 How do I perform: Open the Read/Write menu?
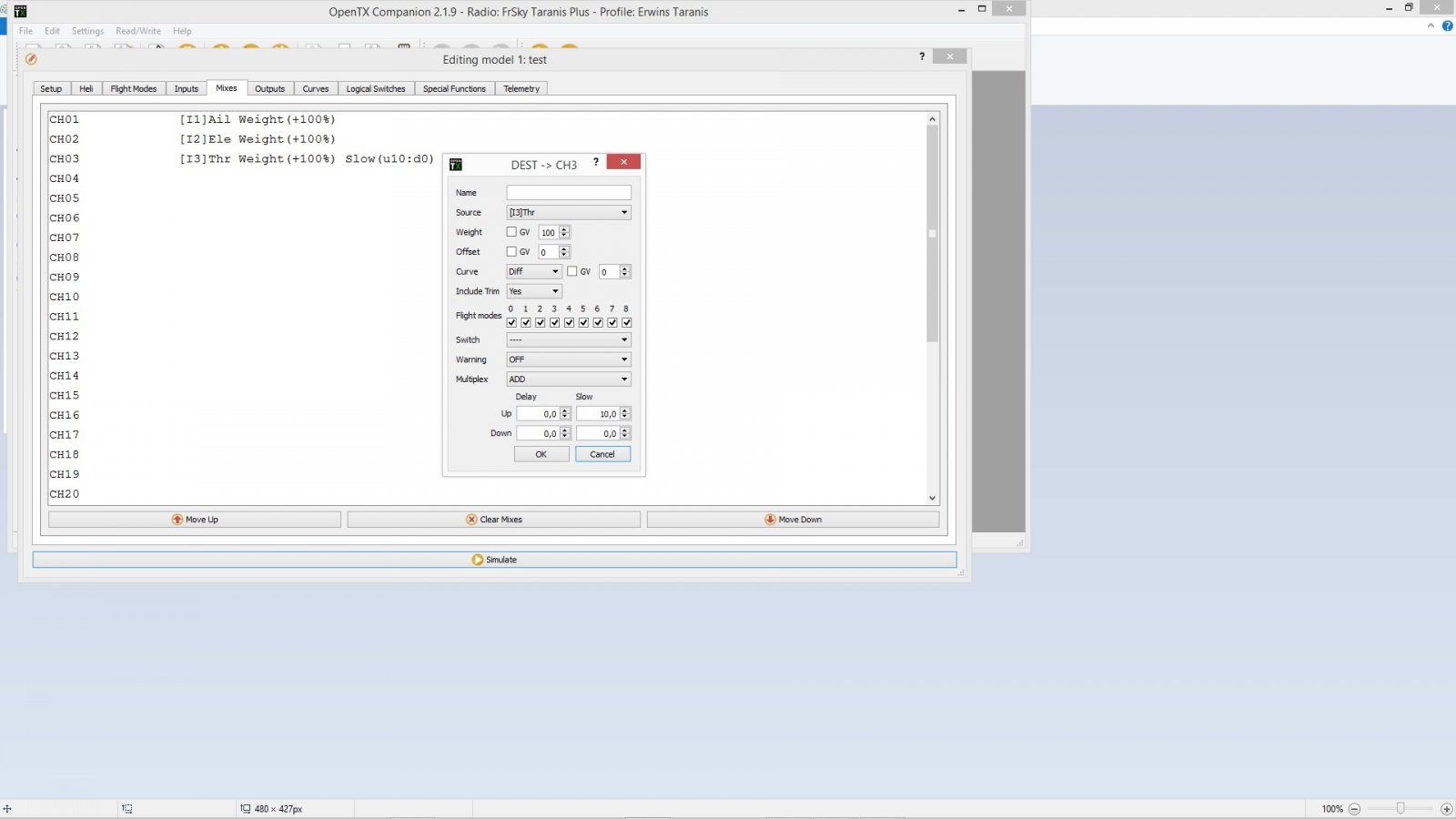(x=138, y=31)
